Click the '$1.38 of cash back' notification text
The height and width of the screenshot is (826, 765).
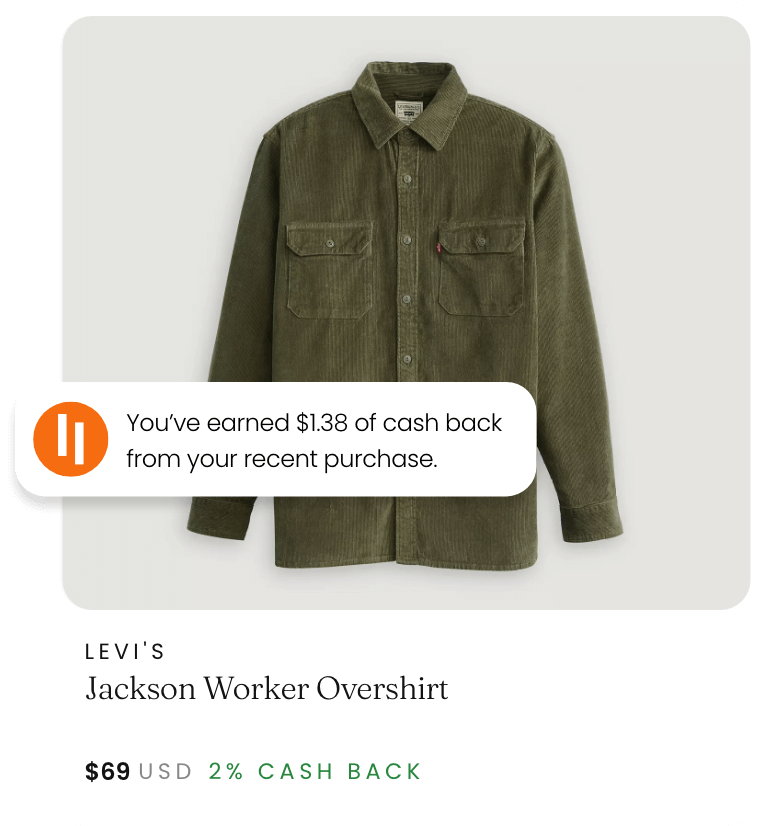399,422
